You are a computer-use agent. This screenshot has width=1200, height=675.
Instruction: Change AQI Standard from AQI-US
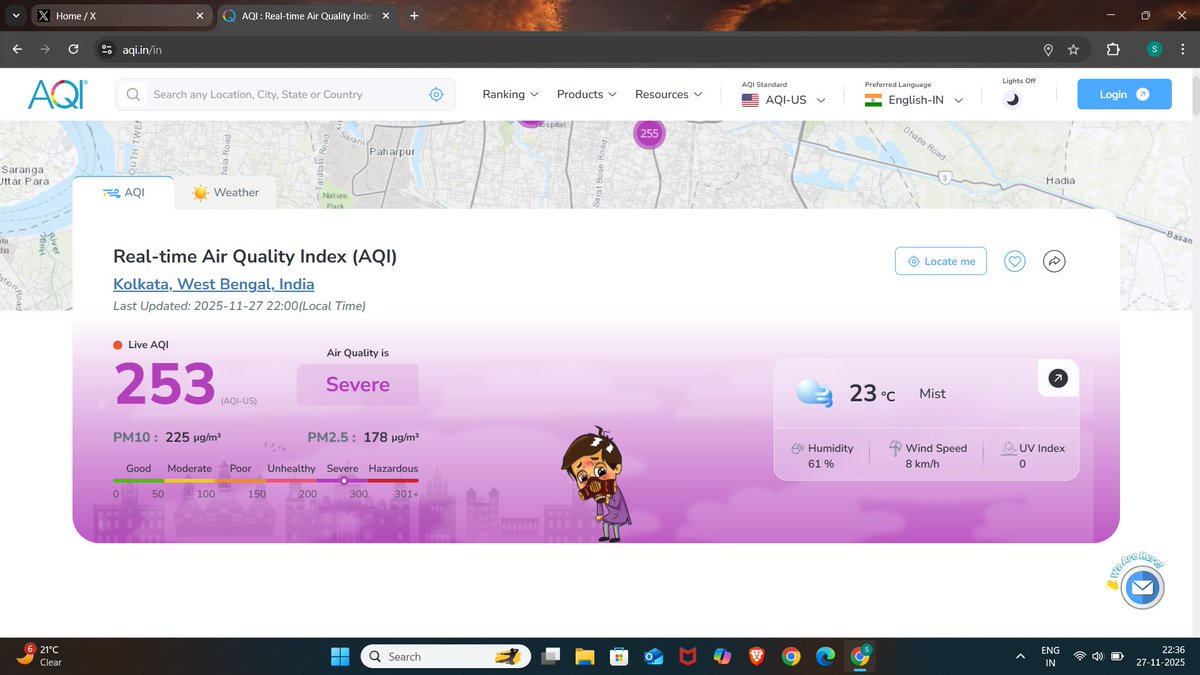coord(784,100)
